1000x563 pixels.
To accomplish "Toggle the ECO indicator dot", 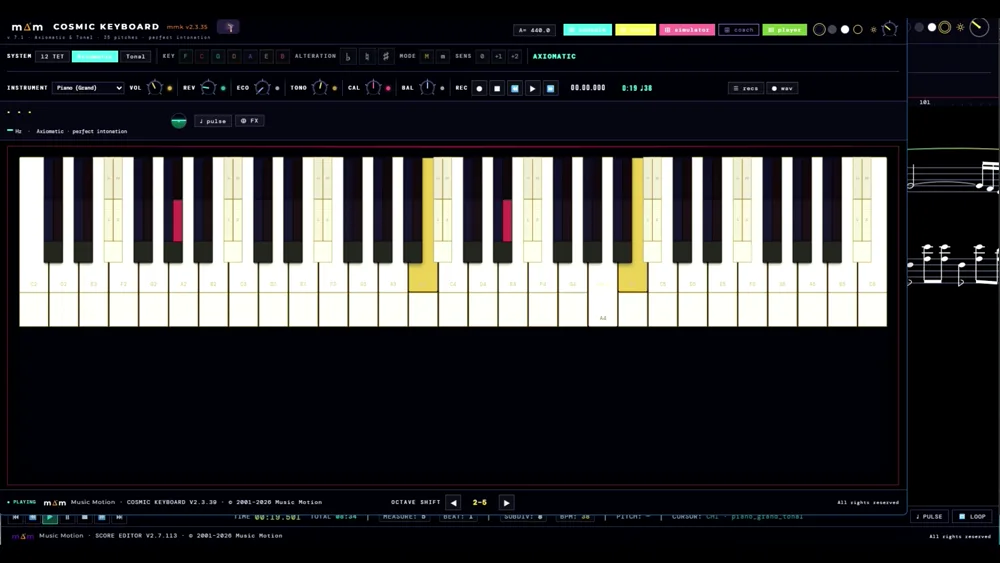I will (x=277, y=88).
